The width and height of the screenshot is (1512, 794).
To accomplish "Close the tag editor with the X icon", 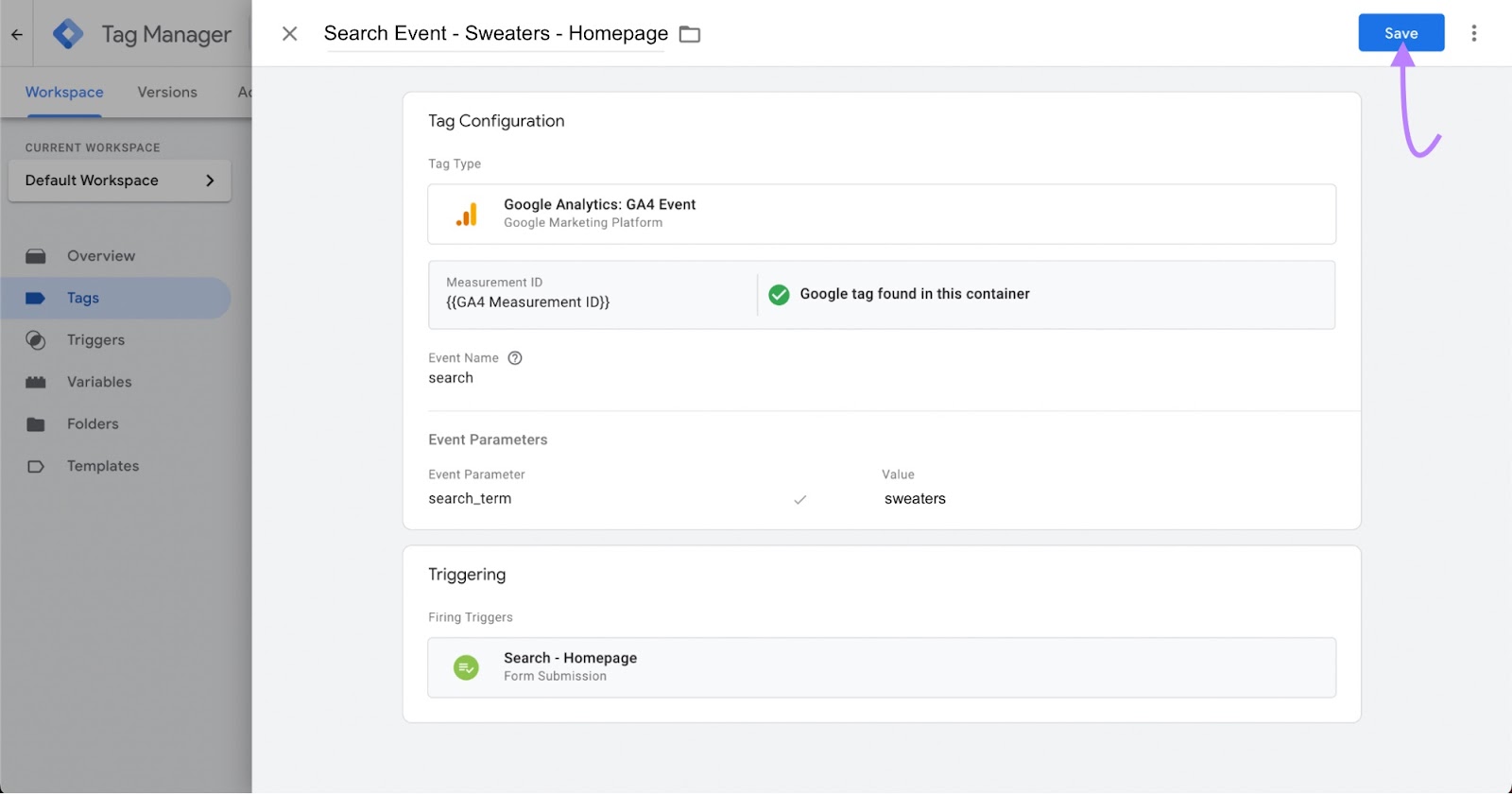I will click(x=290, y=34).
